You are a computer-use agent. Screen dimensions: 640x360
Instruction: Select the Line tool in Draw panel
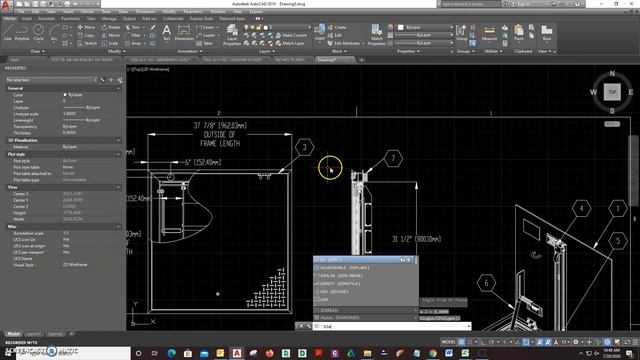[8, 33]
